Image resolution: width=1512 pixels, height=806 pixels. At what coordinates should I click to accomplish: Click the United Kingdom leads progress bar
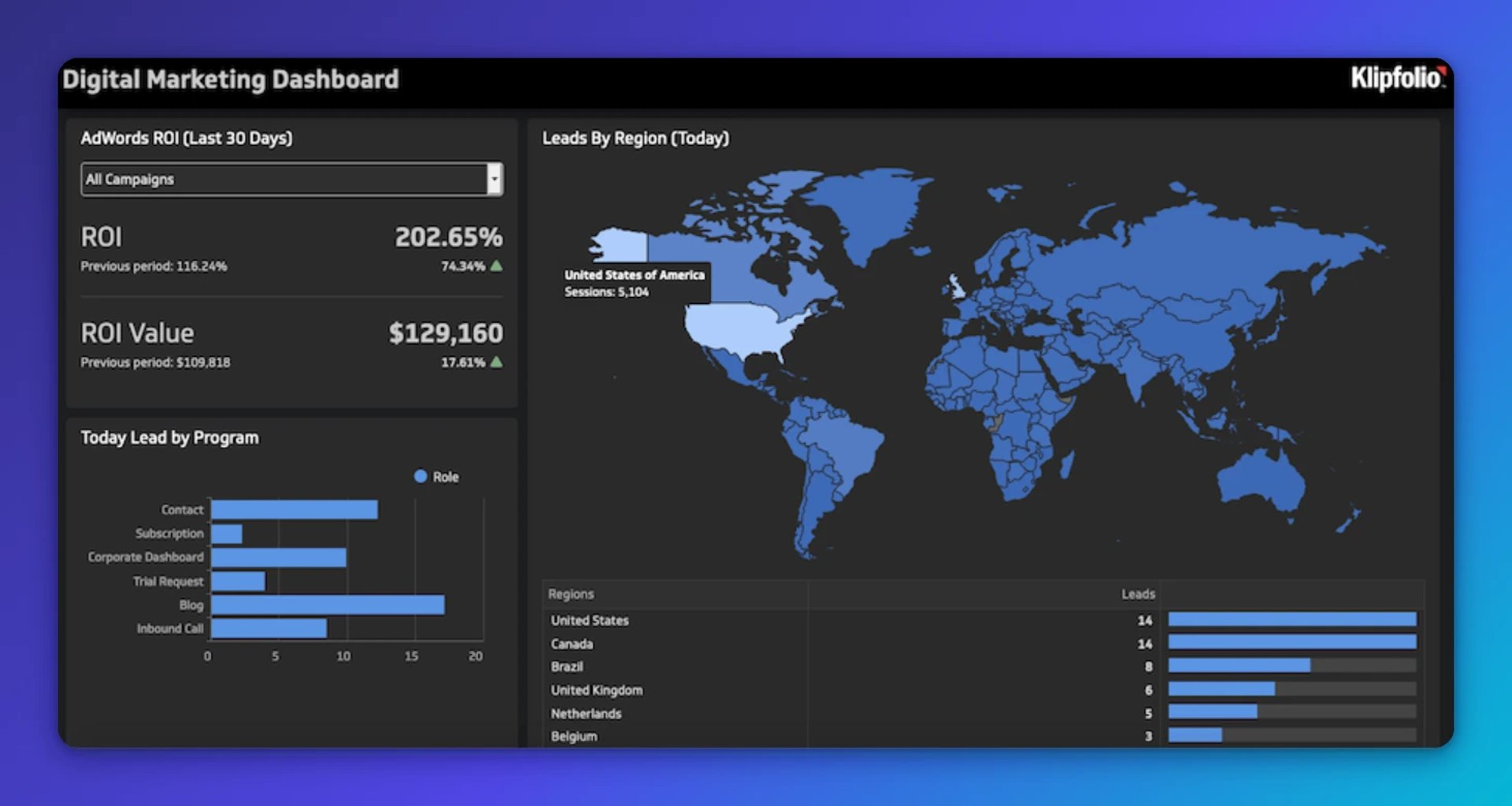click(x=1292, y=689)
